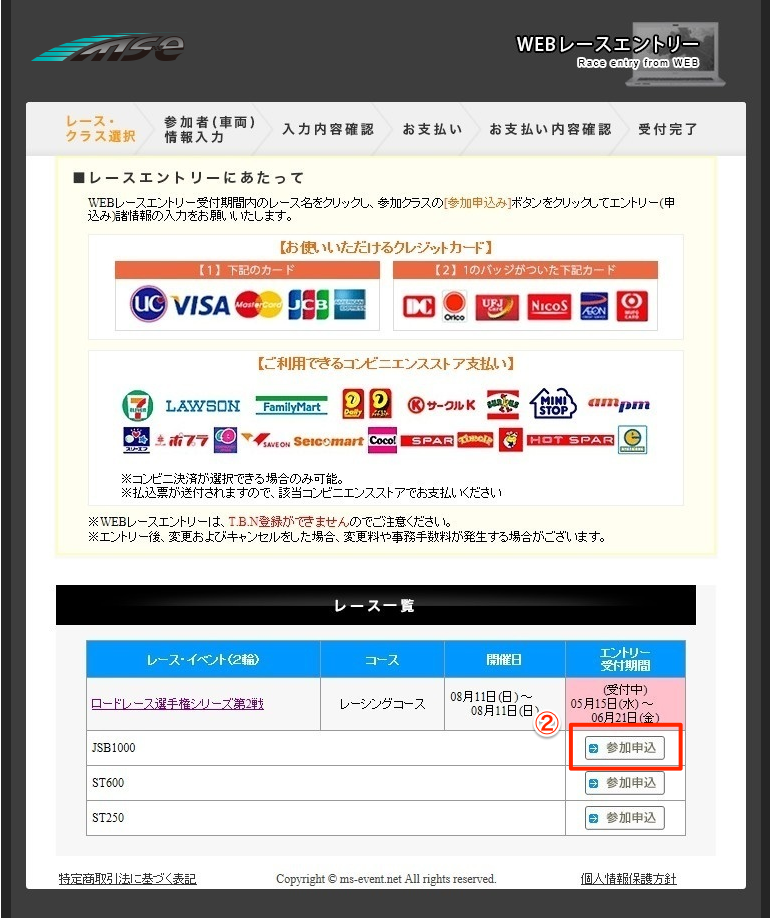Click the AEON card logo
Viewport: 770px width, 918px height.
pos(594,306)
